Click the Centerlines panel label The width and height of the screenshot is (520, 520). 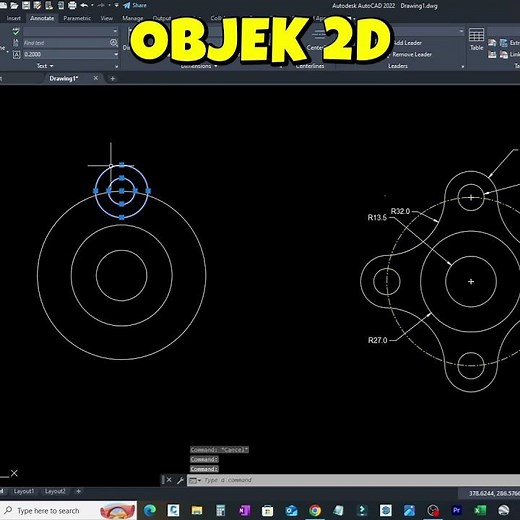coord(310,66)
